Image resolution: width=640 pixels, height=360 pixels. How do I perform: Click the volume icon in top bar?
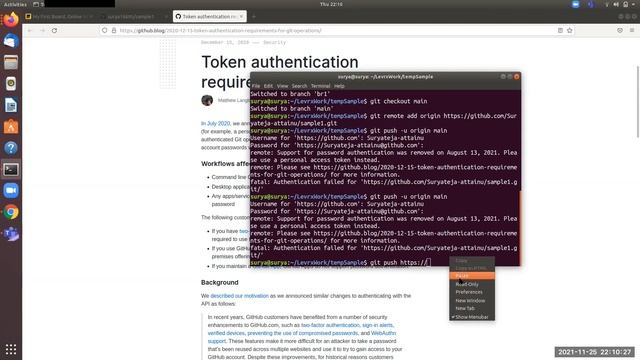(616, 4)
